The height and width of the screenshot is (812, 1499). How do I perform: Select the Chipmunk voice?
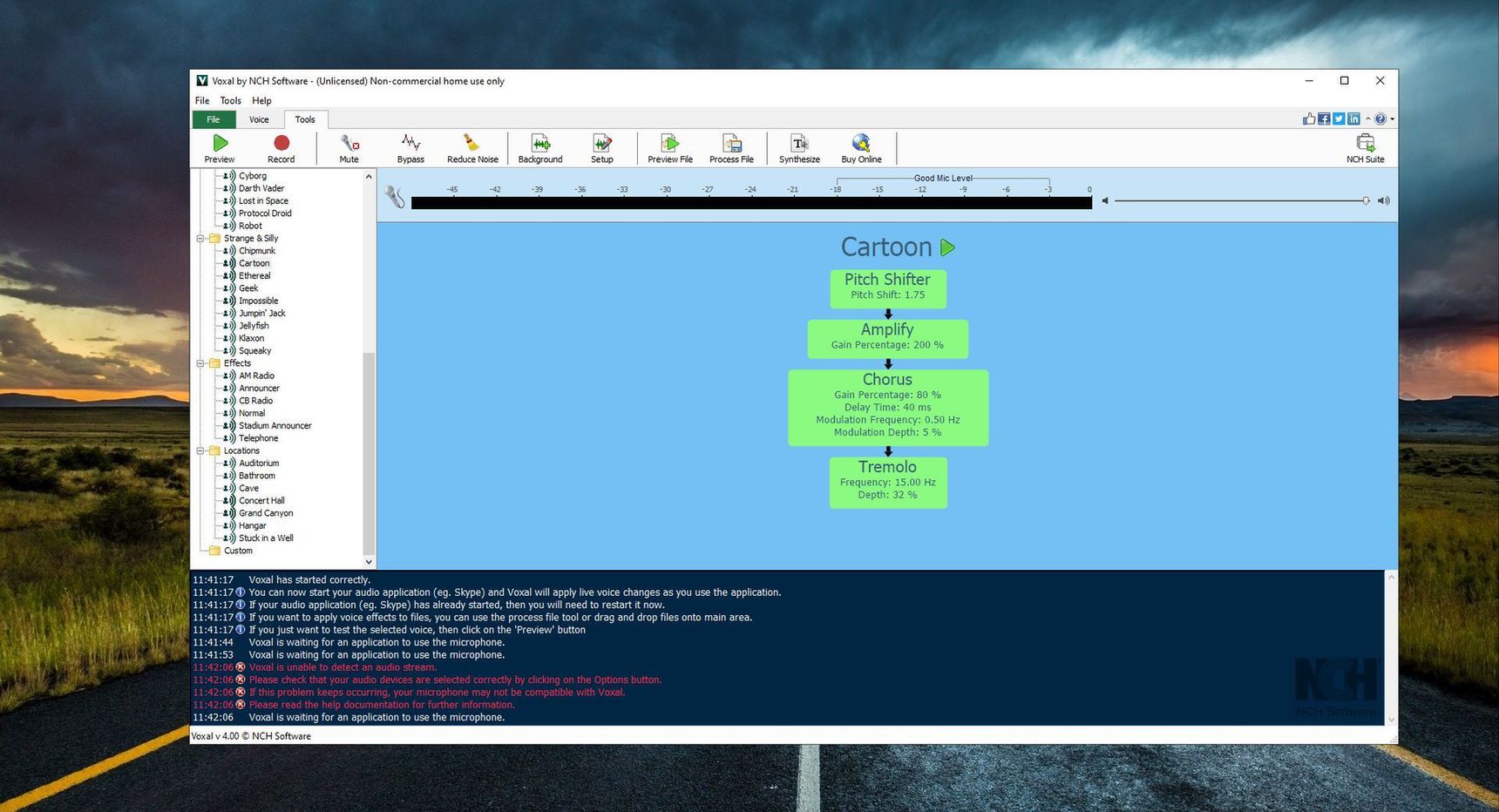[x=257, y=251]
